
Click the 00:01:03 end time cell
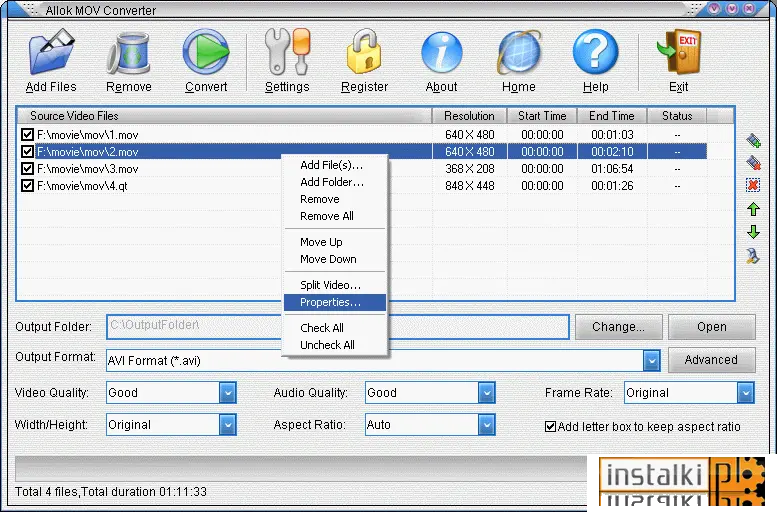(x=612, y=135)
